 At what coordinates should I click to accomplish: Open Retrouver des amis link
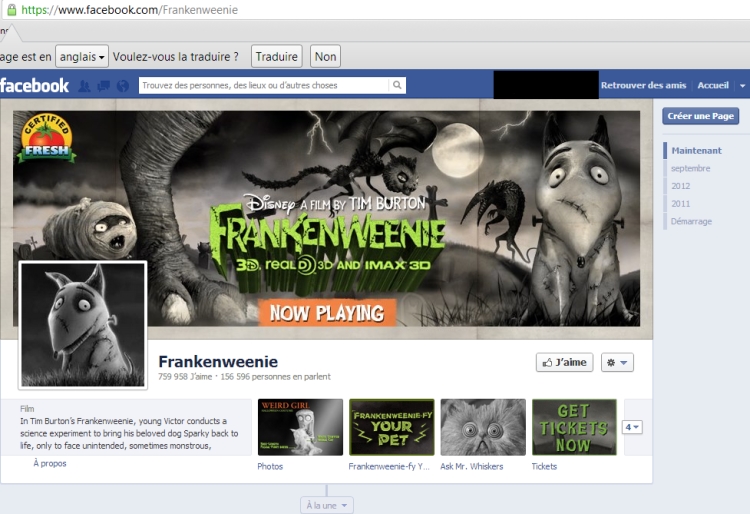(x=643, y=85)
